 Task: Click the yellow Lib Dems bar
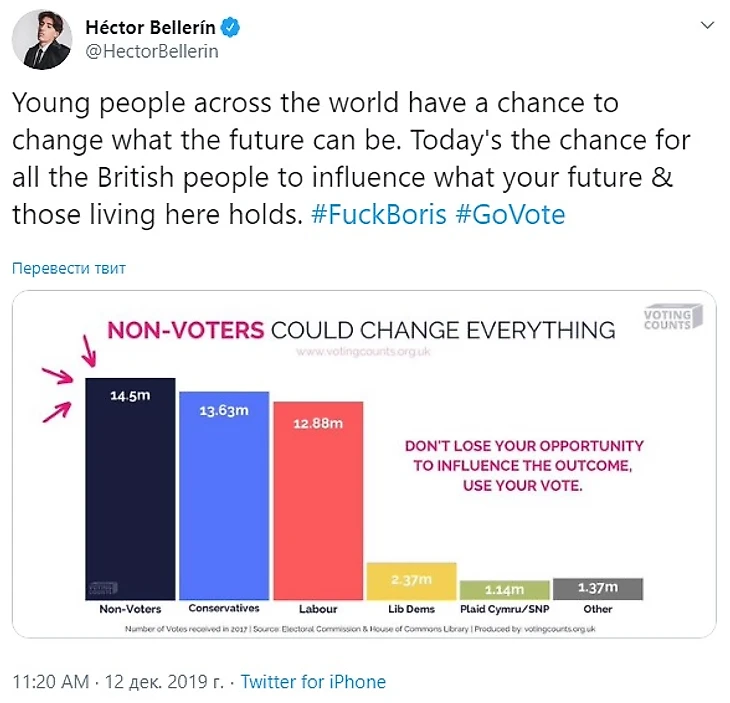click(x=410, y=580)
